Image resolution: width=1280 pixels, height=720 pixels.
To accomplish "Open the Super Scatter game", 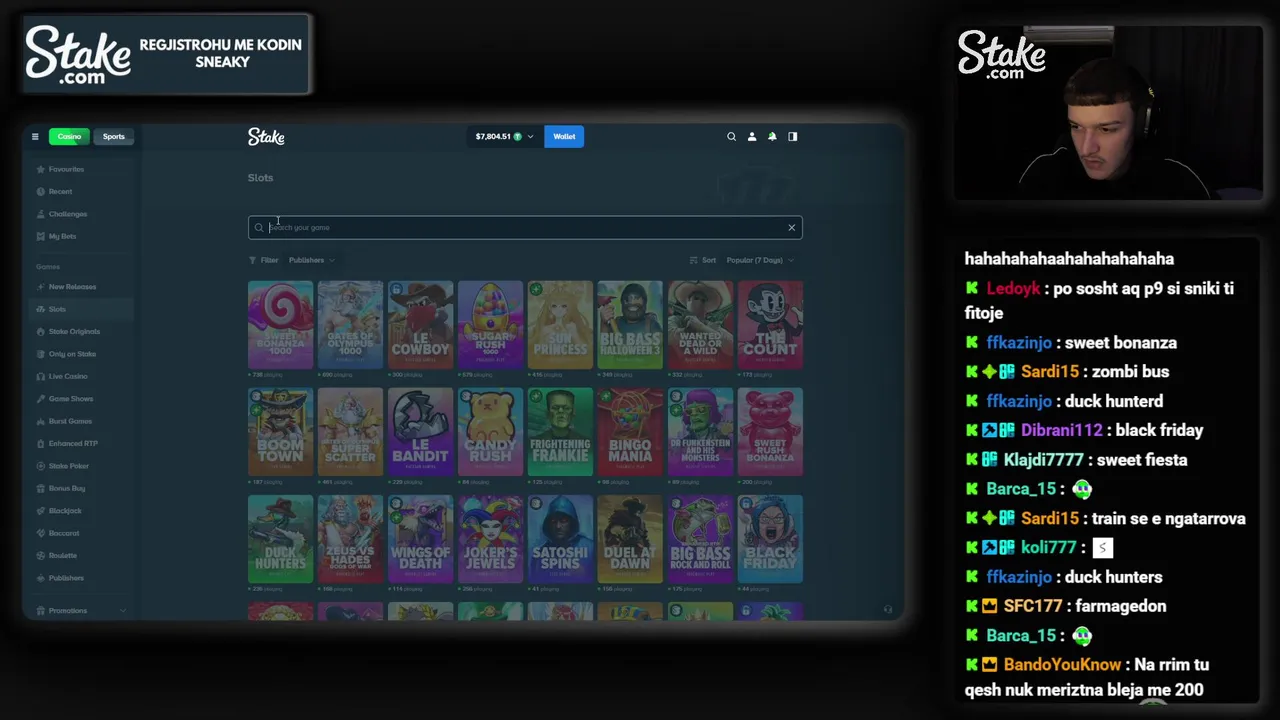I will click(x=350, y=432).
